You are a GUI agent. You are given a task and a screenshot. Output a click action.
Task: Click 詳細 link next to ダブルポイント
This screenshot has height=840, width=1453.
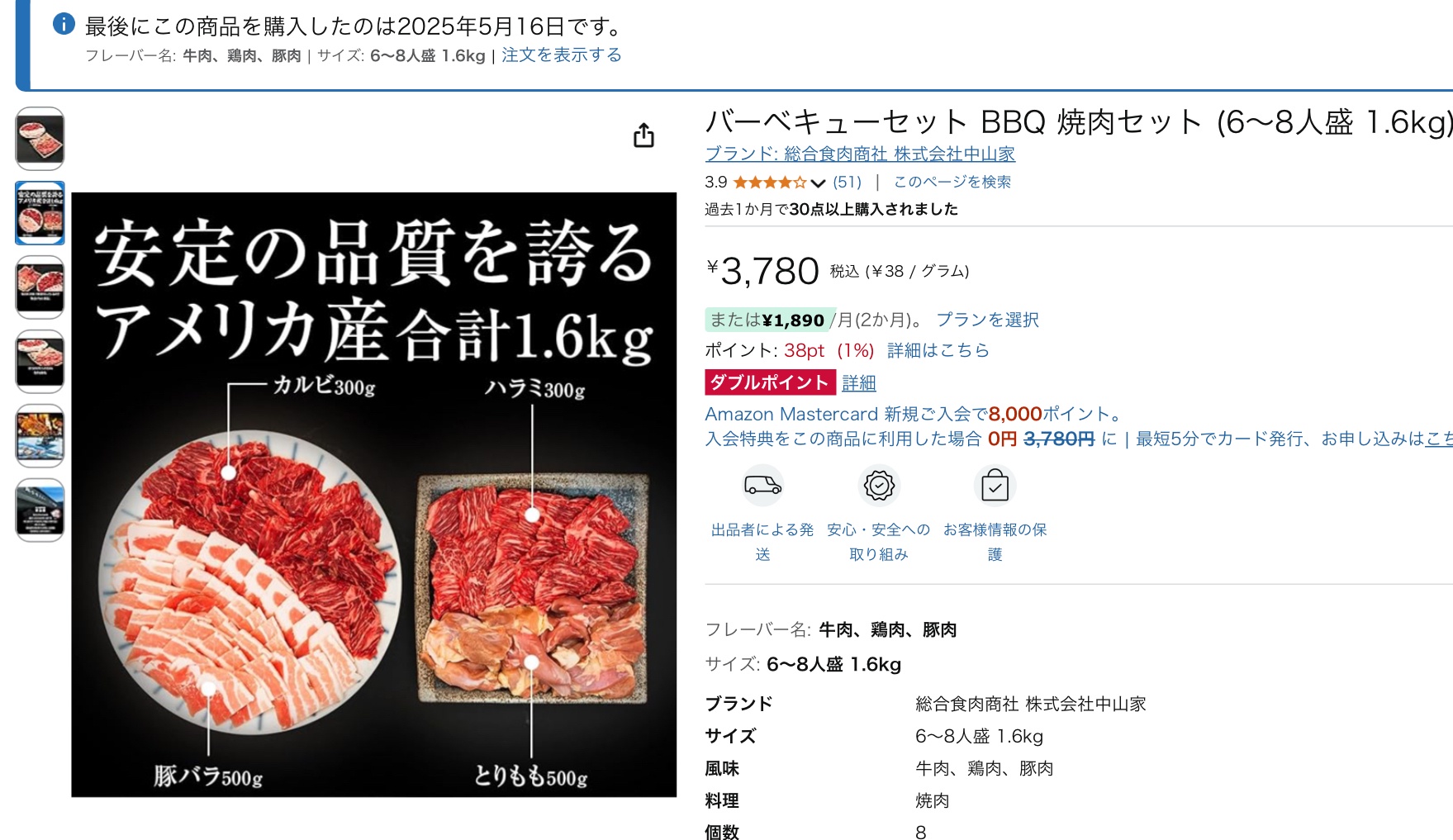point(859,382)
